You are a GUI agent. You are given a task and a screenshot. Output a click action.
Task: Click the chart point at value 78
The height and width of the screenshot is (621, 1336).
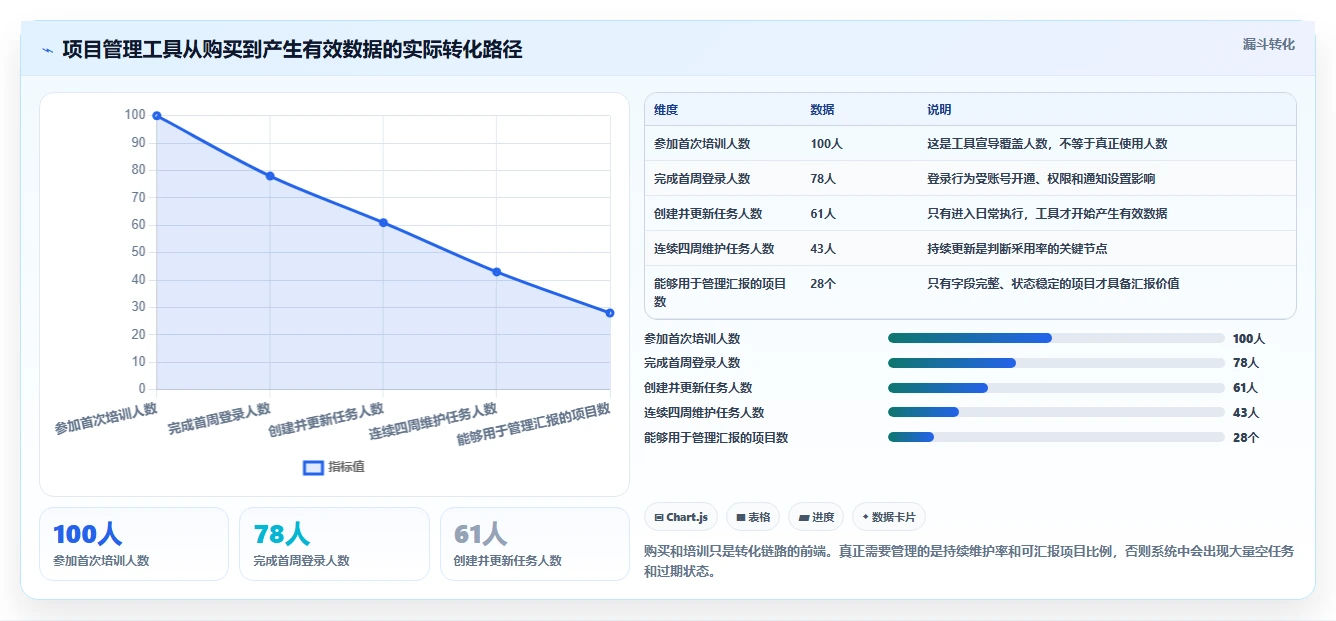pyautogui.click(x=270, y=176)
